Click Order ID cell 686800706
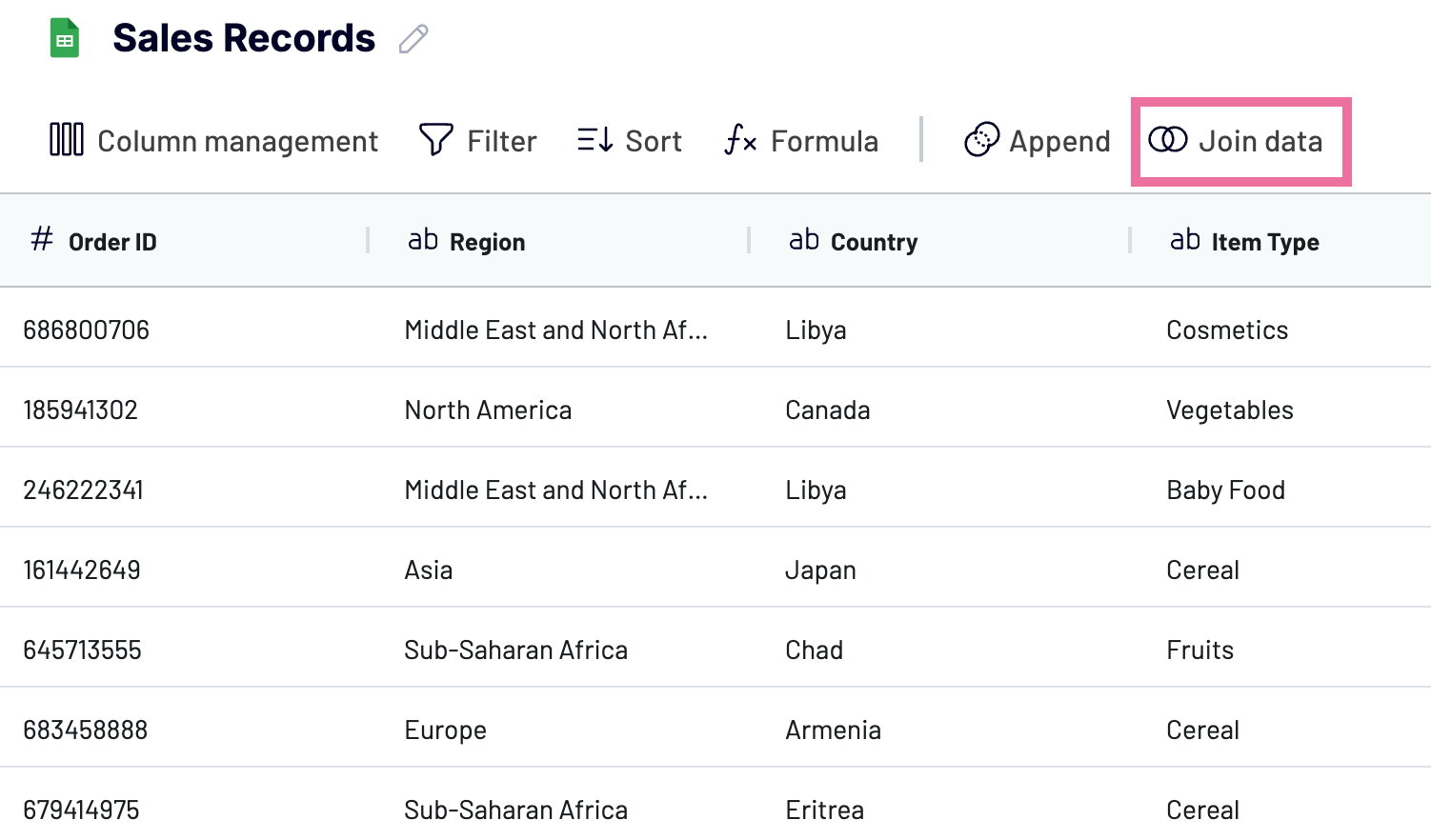This screenshot has width=1431, height=840. click(x=87, y=330)
